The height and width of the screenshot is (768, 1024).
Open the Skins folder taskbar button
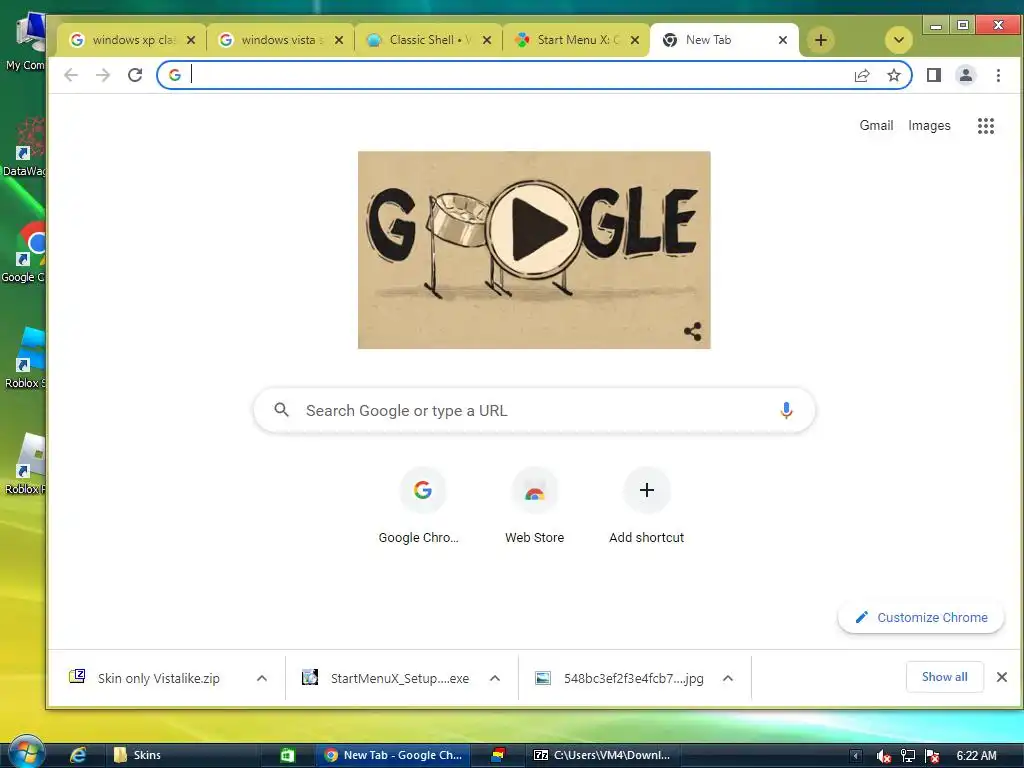click(x=183, y=755)
